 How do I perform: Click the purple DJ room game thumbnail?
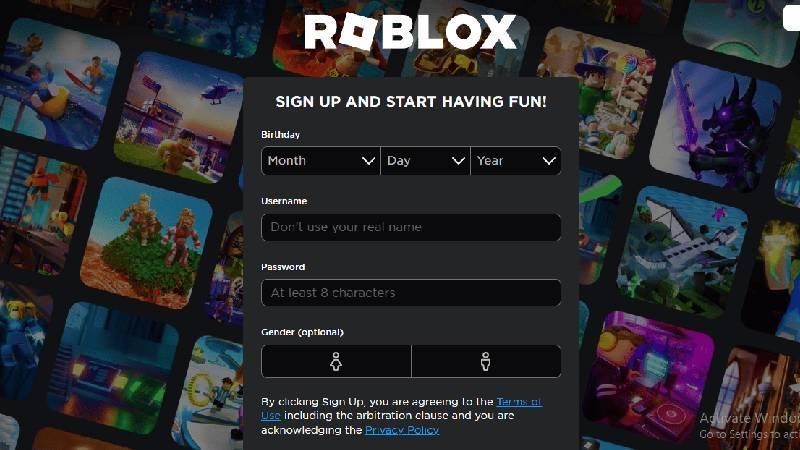tap(649, 378)
